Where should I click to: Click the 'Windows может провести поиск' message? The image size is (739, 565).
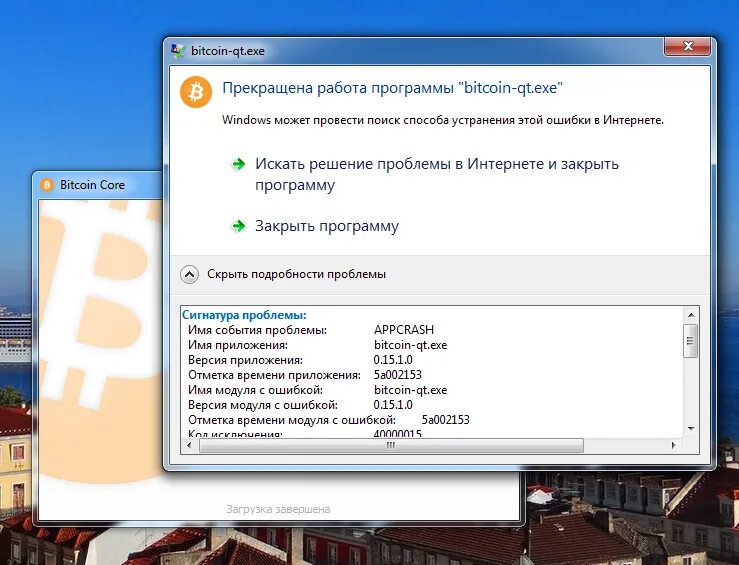pos(443,120)
